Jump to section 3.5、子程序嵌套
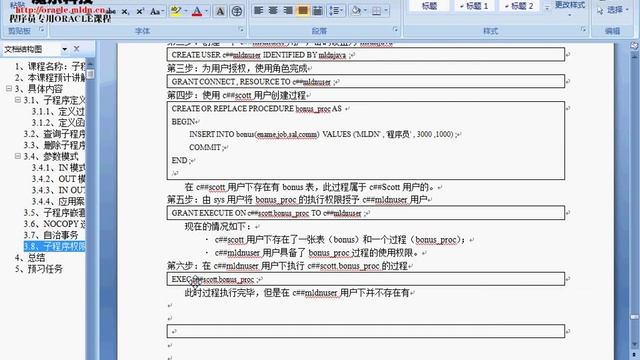 point(54,213)
